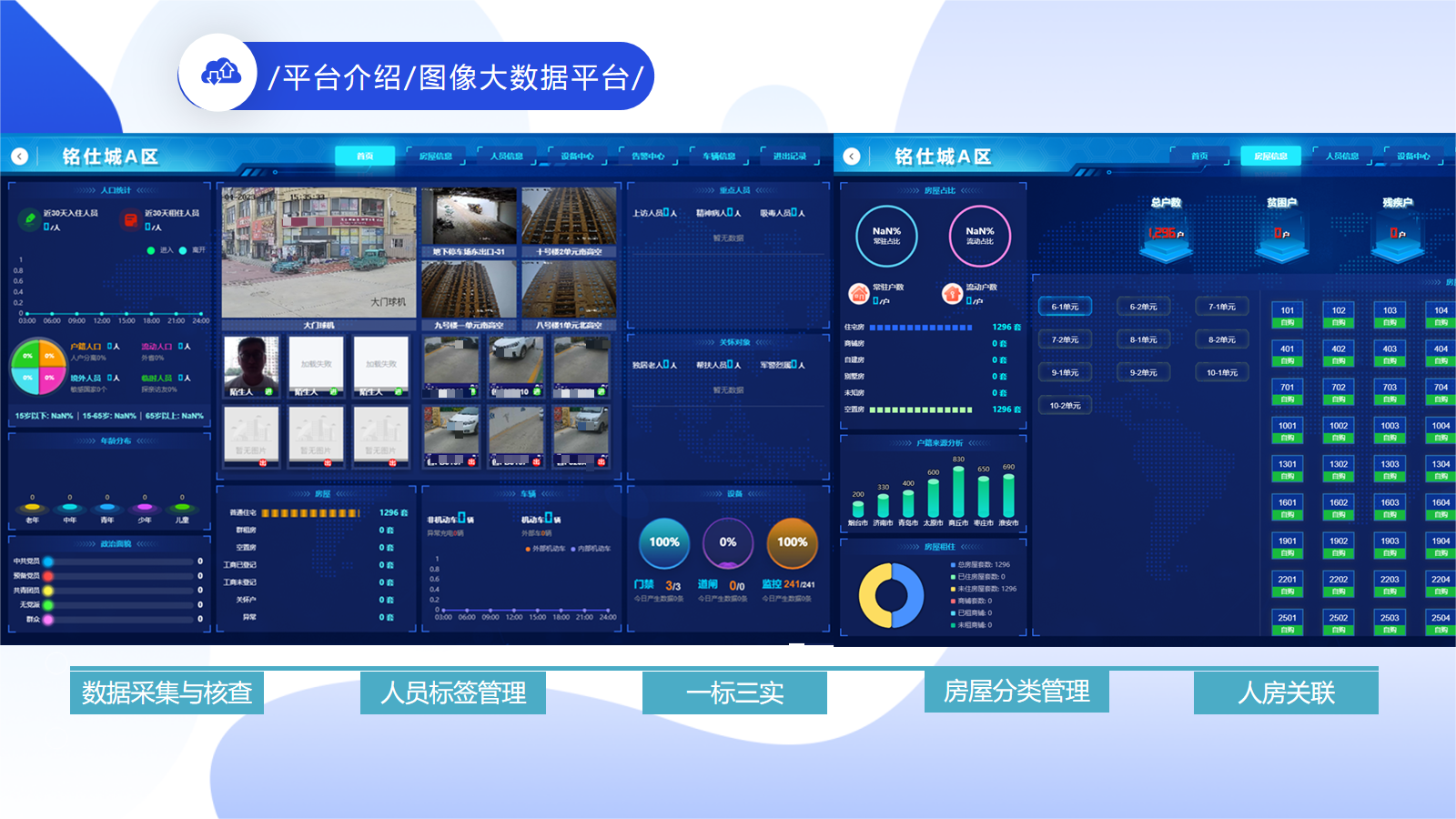Select the 8-2单元 unit button
The height and width of the screenshot is (819, 1456).
click(x=1222, y=339)
